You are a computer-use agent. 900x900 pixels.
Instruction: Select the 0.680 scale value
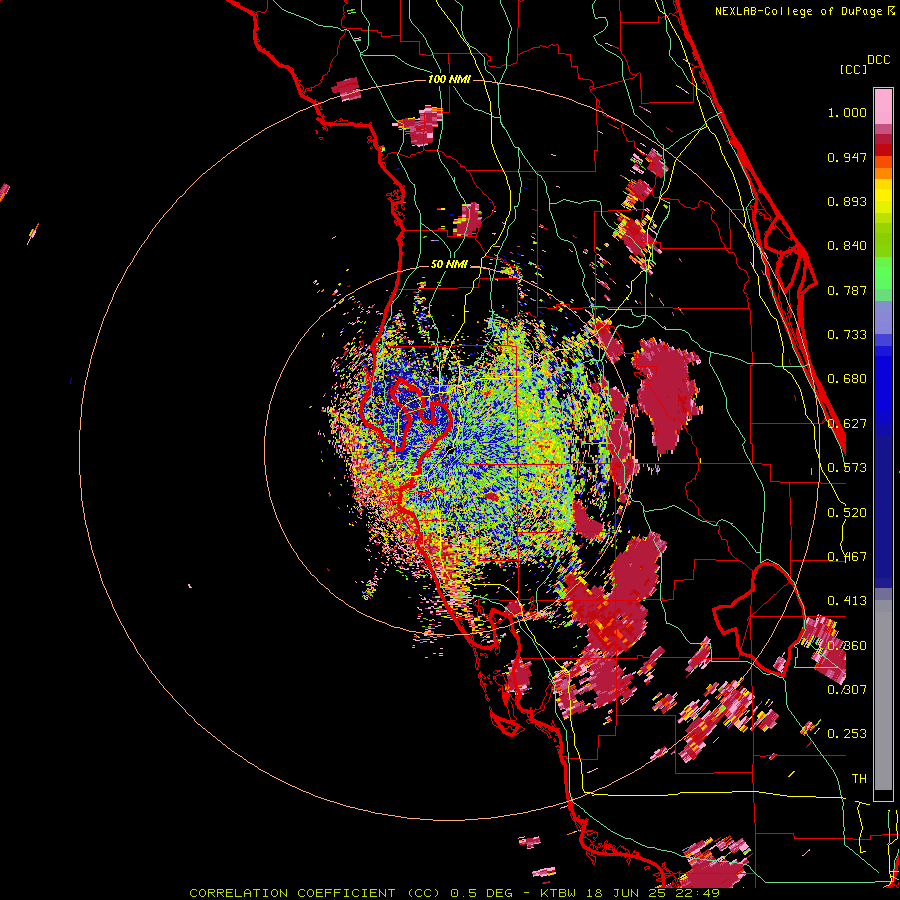point(847,379)
